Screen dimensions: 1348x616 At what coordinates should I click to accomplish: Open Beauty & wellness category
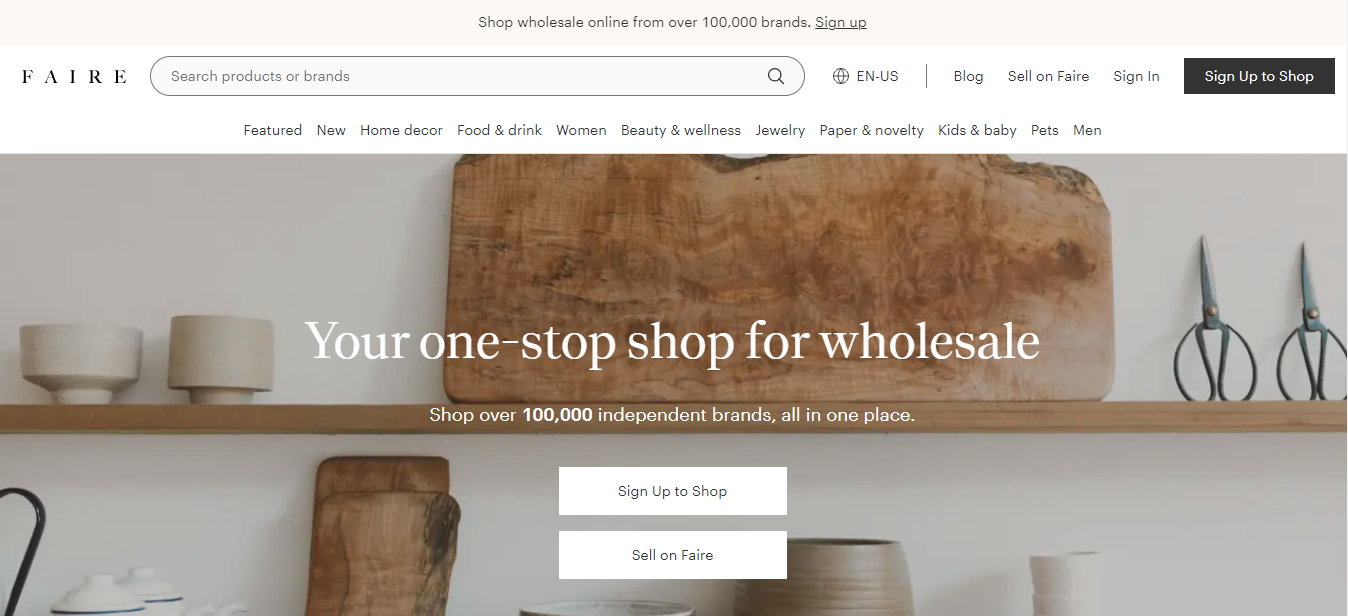point(681,130)
